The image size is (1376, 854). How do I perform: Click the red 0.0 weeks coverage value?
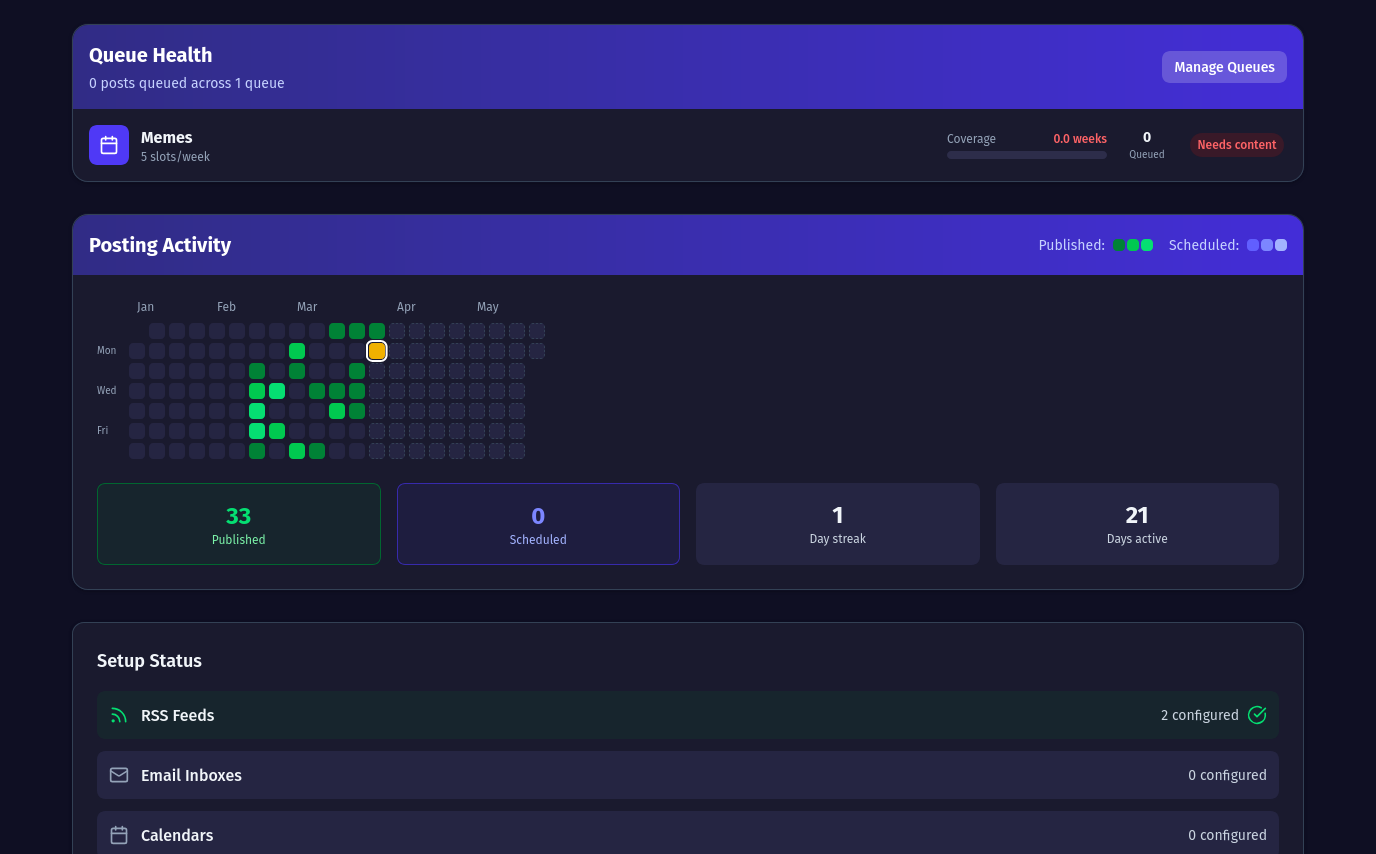(1080, 139)
